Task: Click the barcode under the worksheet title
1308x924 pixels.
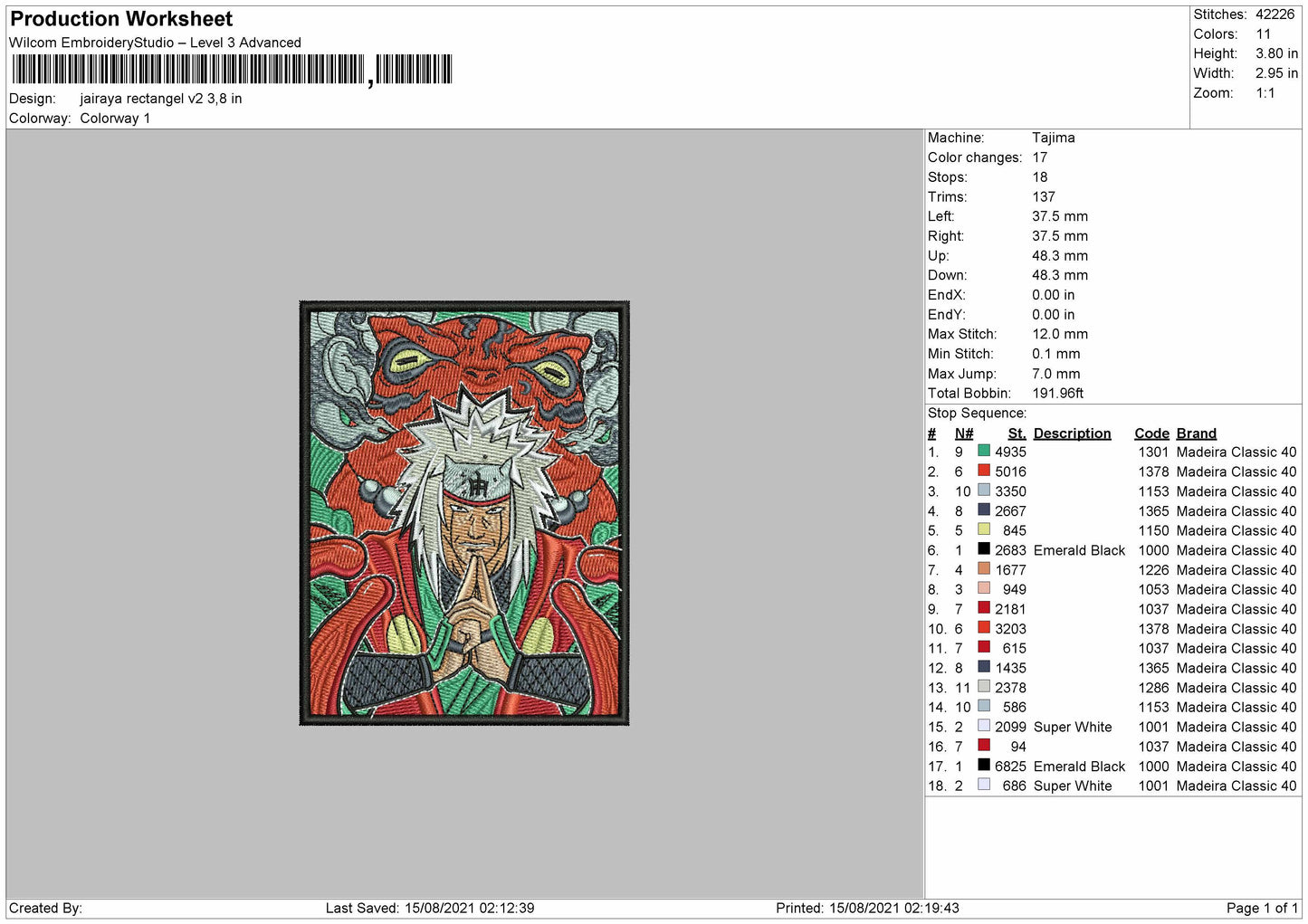Action: click(231, 70)
